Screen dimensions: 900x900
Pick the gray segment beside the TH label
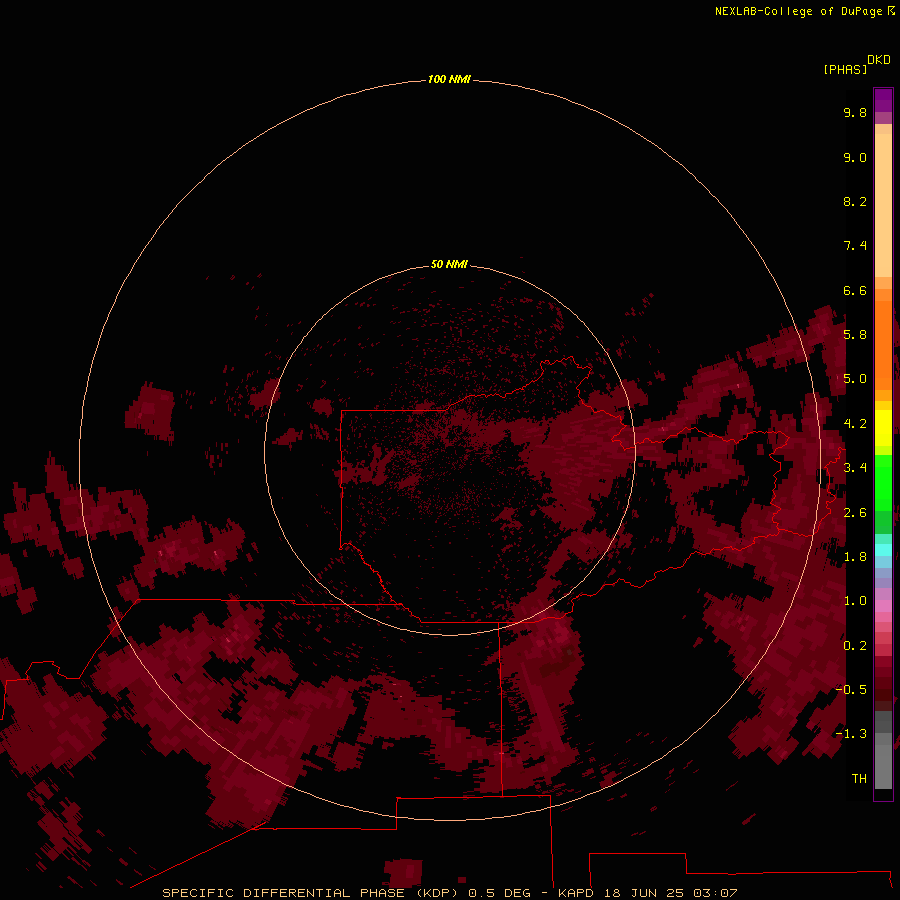883,766
